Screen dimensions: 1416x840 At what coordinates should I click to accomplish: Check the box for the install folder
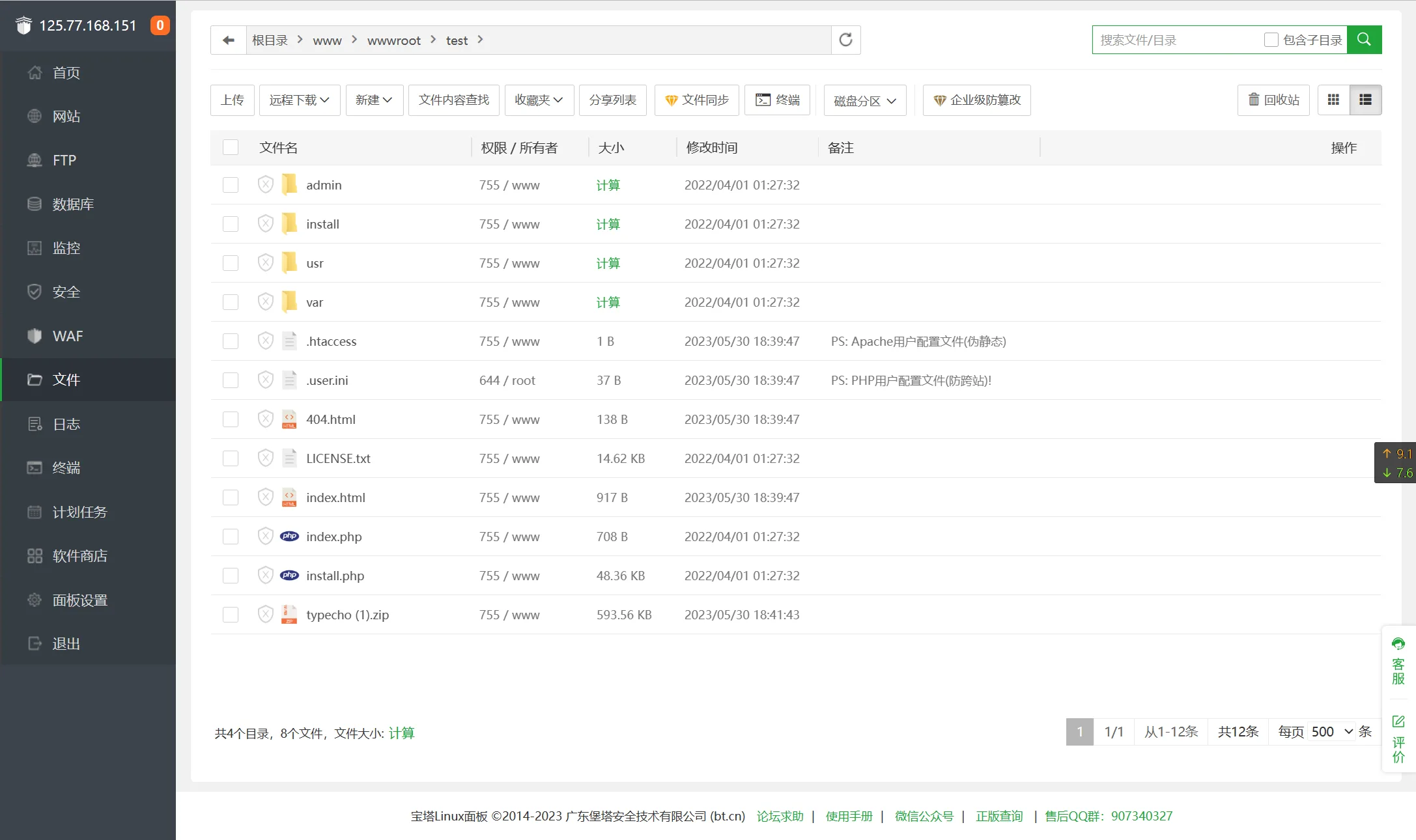[x=231, y=224]
